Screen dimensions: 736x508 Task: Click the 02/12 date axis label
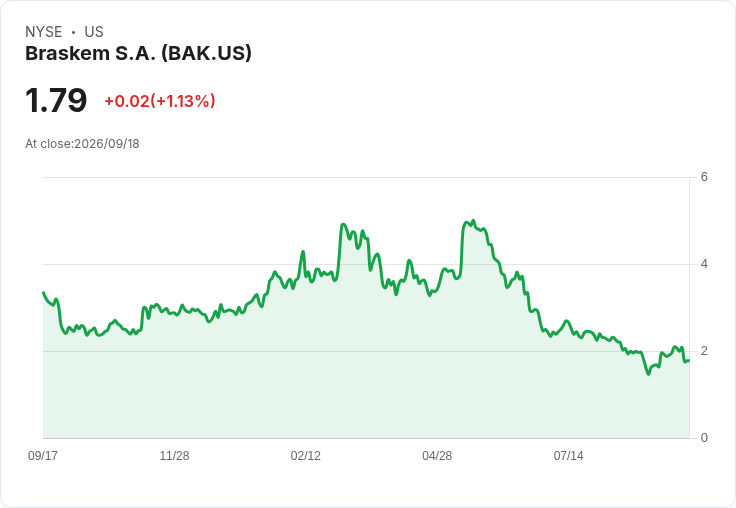click(x=306, y=456)
